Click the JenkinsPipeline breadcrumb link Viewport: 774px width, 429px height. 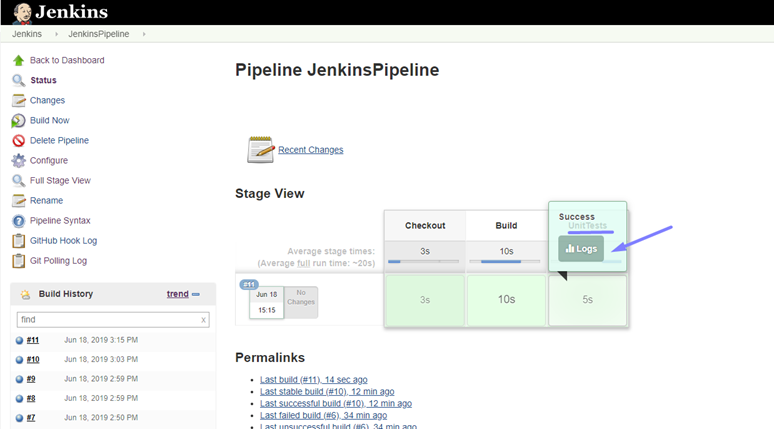99,34
